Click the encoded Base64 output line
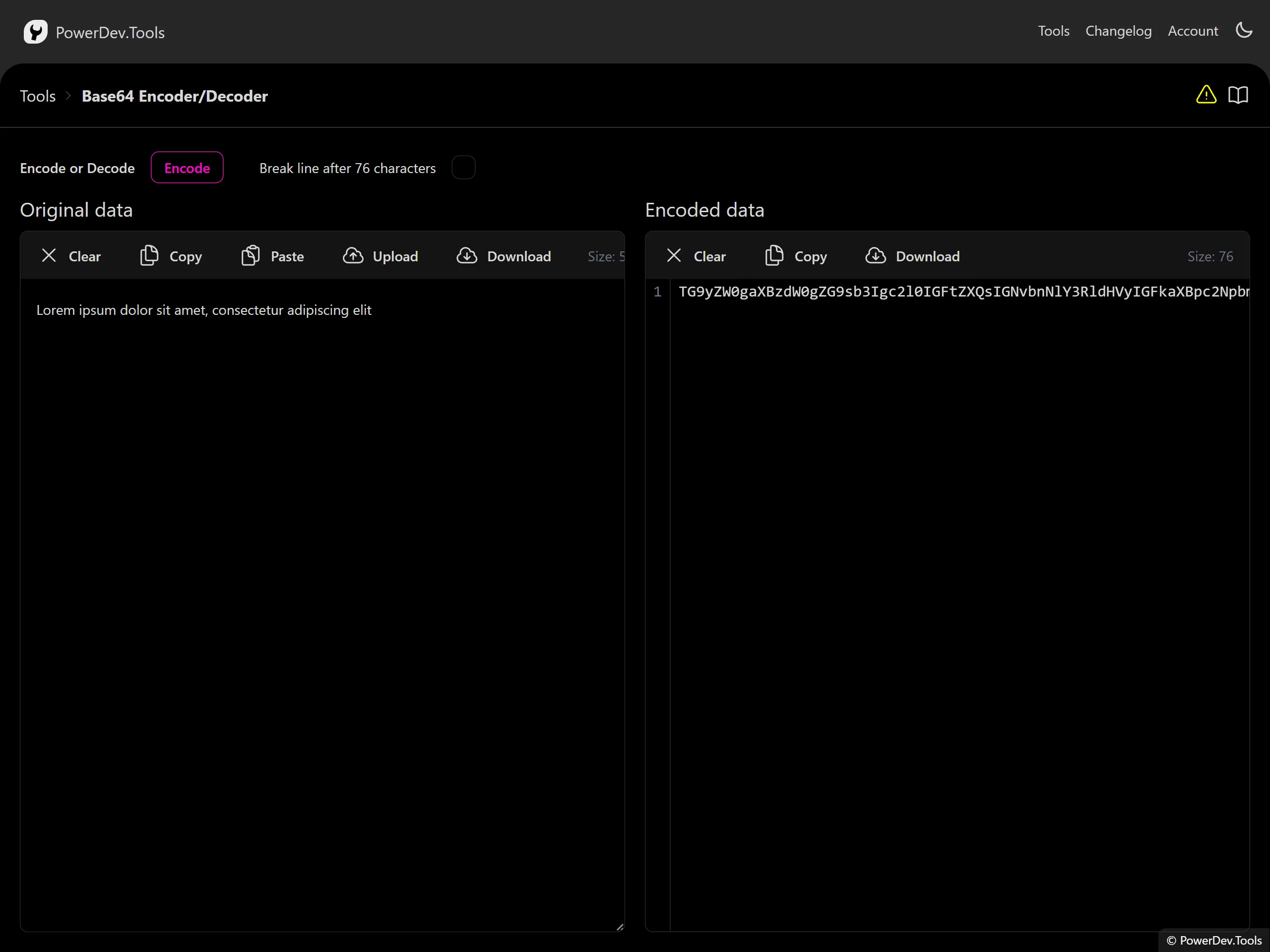The width and height of the screenshot is (1270, 952). point(963,292)
